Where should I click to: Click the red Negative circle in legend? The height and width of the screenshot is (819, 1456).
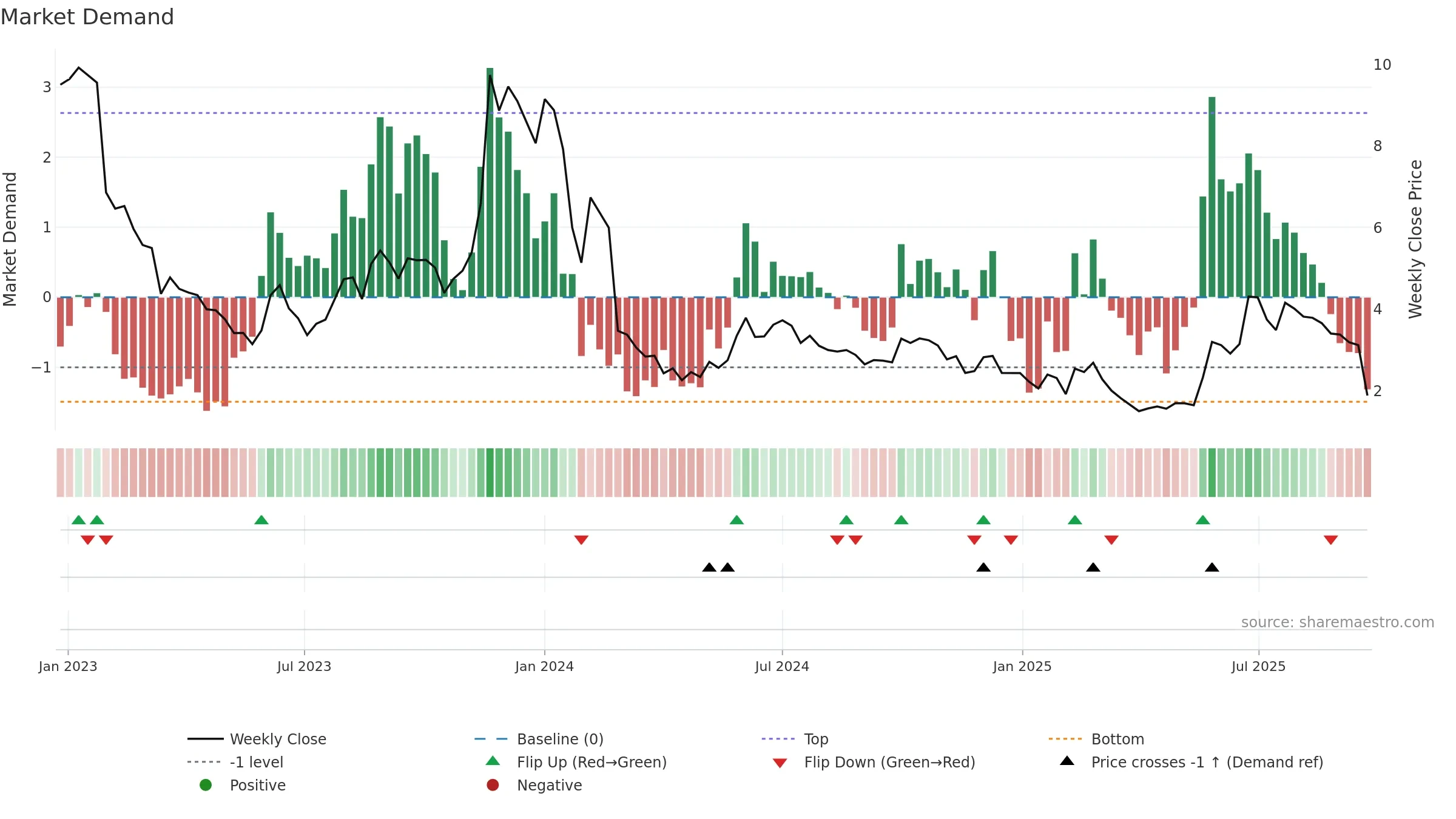tap(493, 785)
